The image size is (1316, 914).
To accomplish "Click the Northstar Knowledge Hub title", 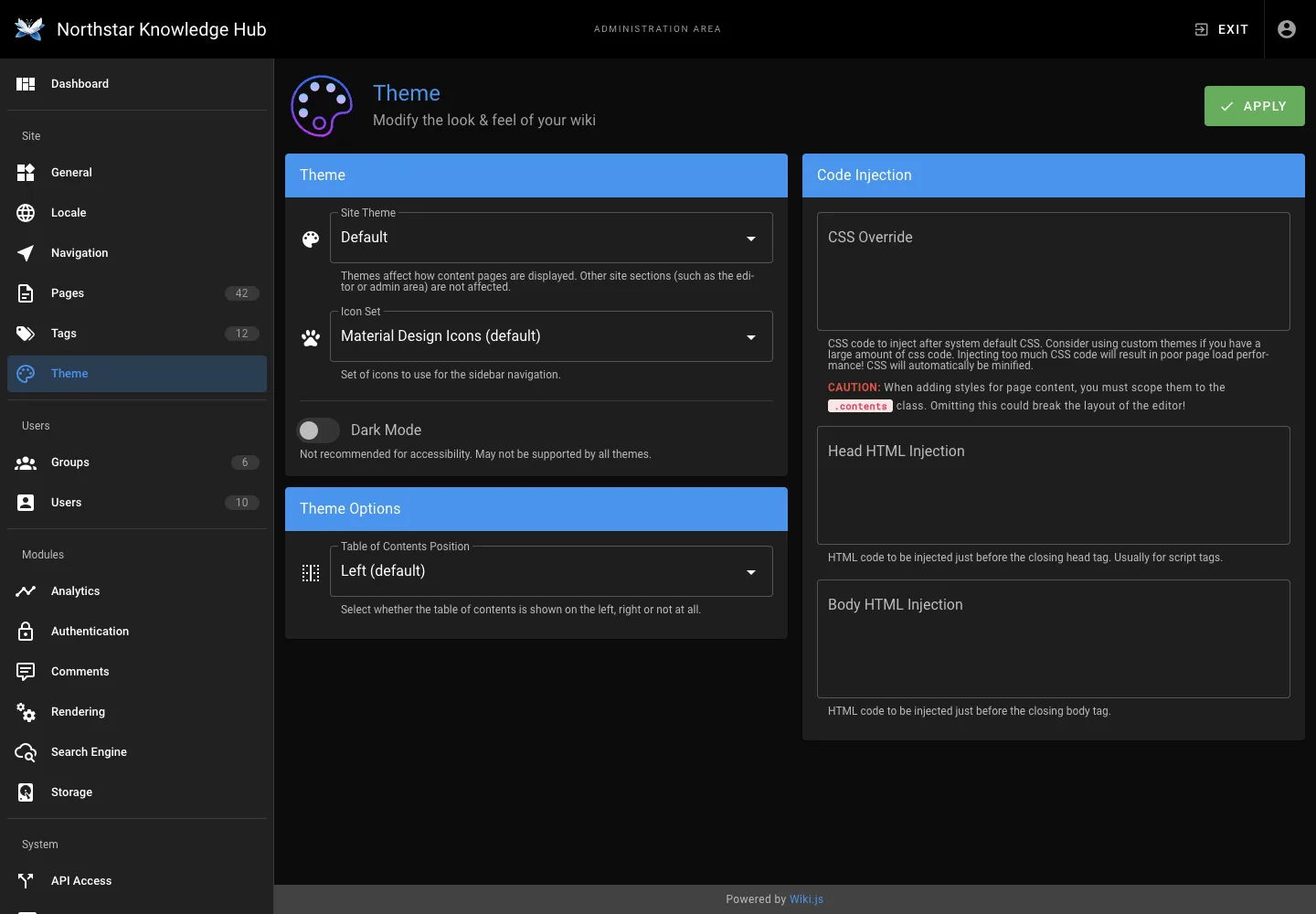I will (x=162, y=29).
